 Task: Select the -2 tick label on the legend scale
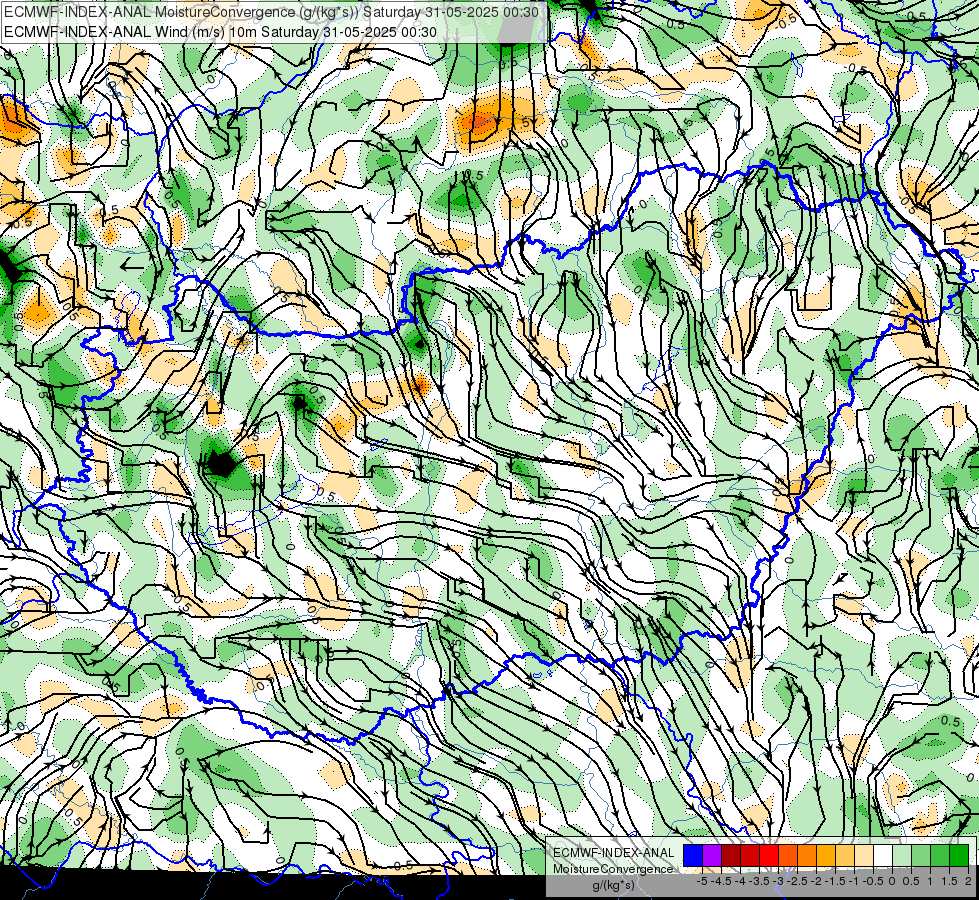pyautogui.click(x=816, y=881)
